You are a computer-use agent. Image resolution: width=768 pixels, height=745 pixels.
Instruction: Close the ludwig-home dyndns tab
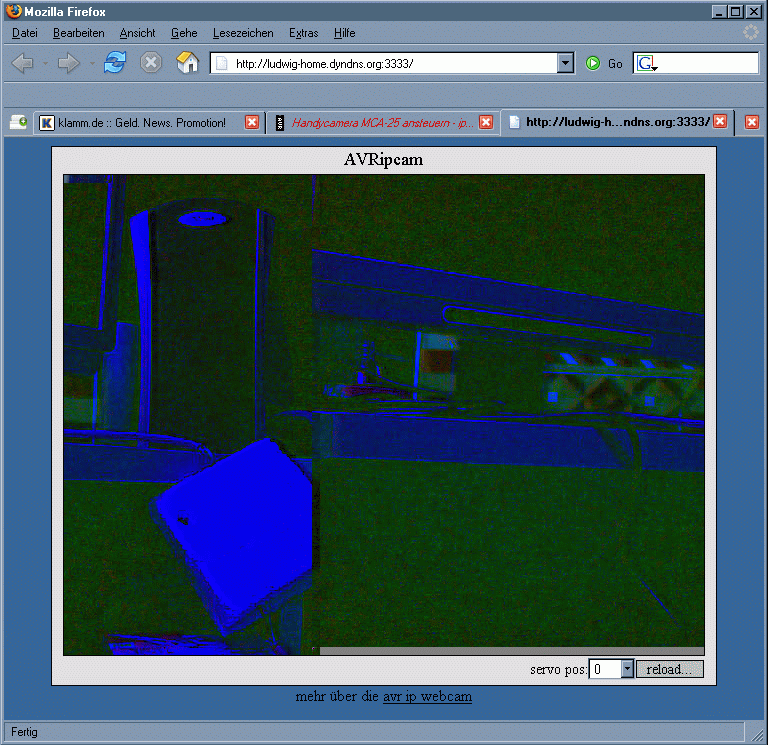pyautogui.click(x=720, y=121)
